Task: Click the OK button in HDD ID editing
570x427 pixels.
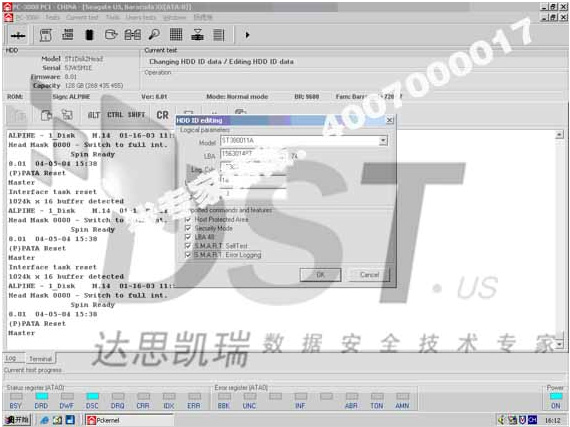Action: click(x=320, y=275)
